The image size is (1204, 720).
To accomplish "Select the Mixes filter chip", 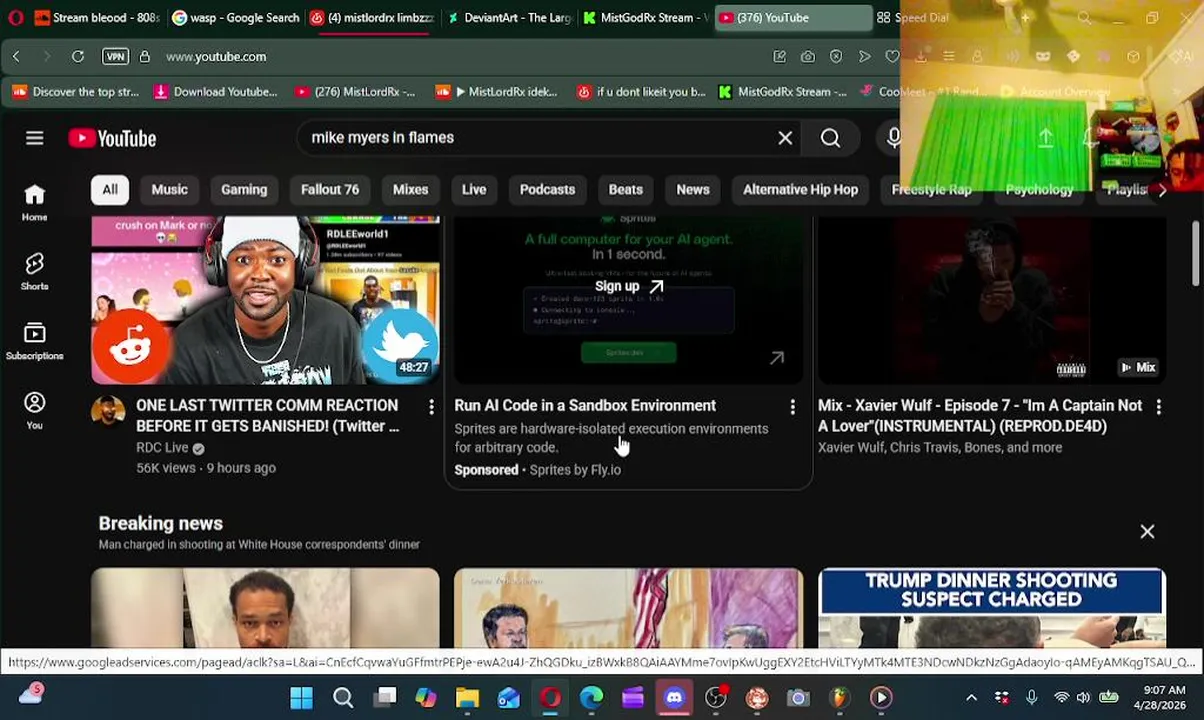I will point(410,189).
